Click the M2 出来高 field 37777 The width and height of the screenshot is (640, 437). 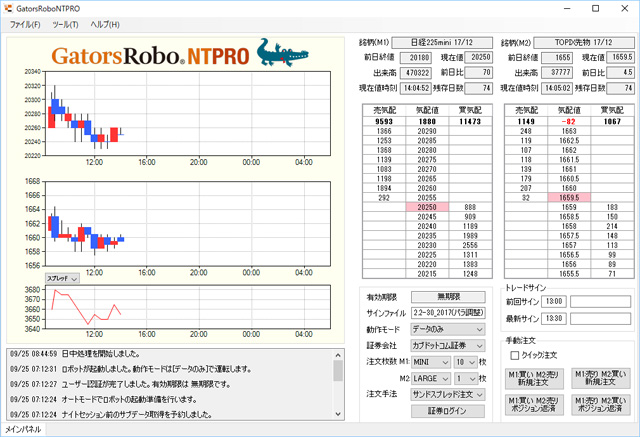pos(557,73)
